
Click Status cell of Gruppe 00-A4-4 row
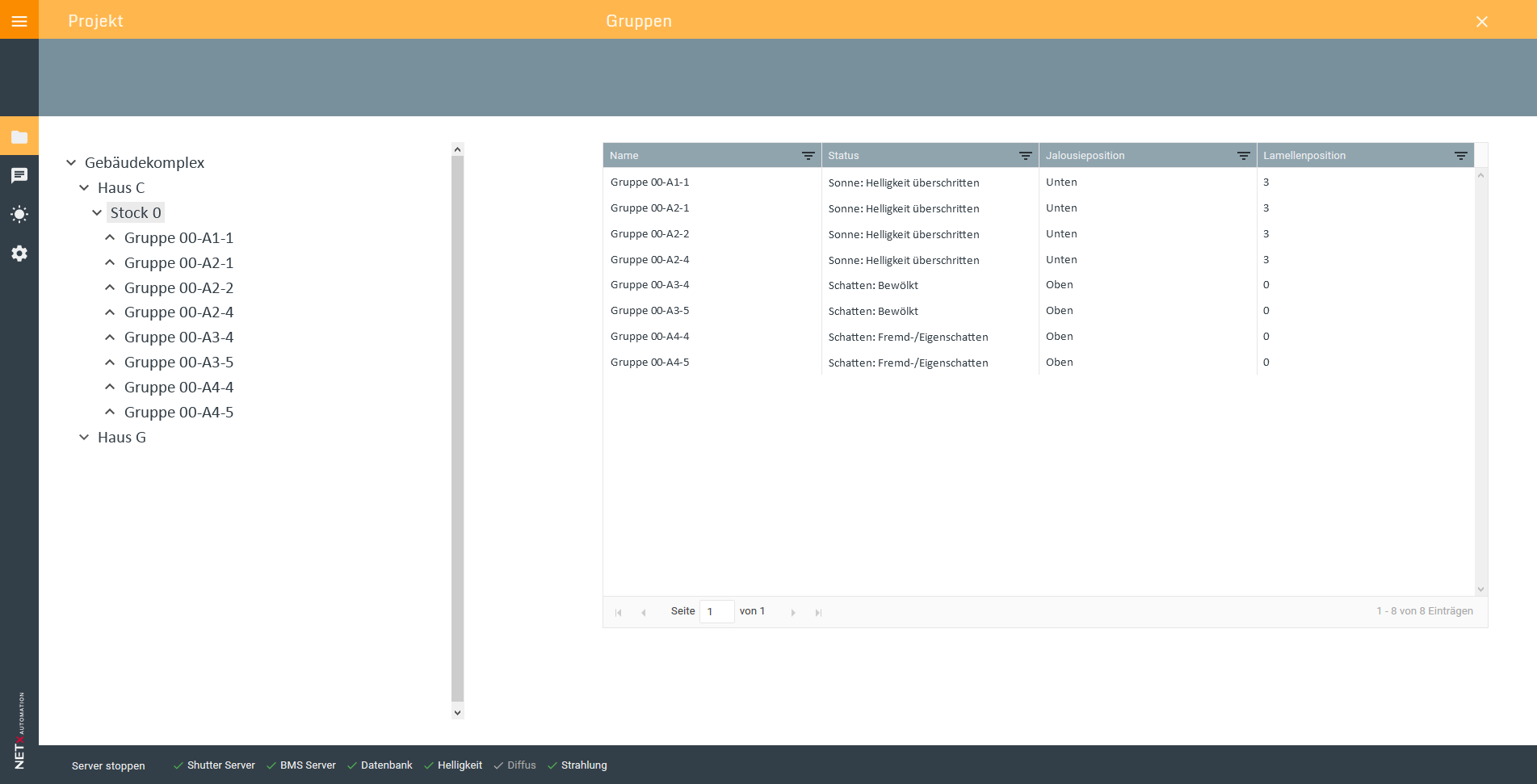tap(930, 337)
